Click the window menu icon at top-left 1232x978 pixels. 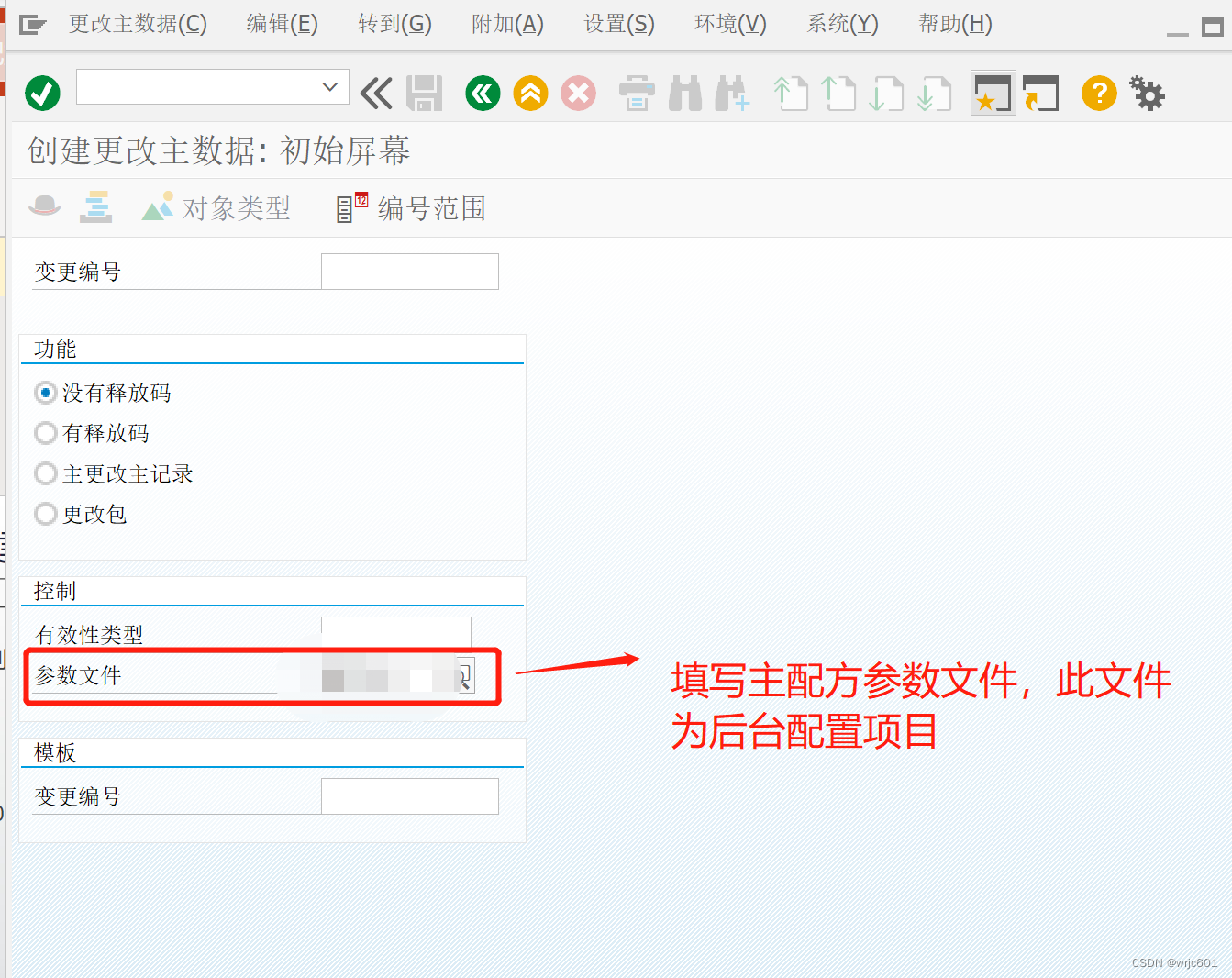32,25
